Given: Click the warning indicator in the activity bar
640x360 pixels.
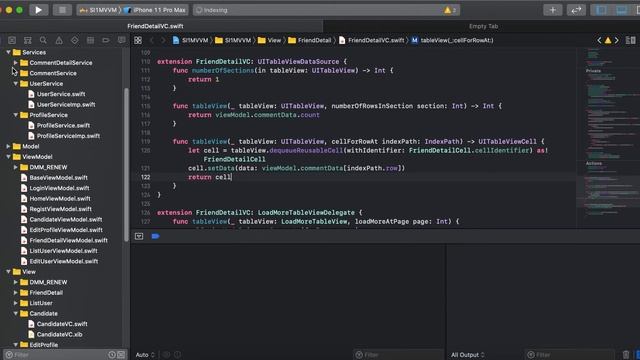Looking at the screenshot, I should click(450, 10).
